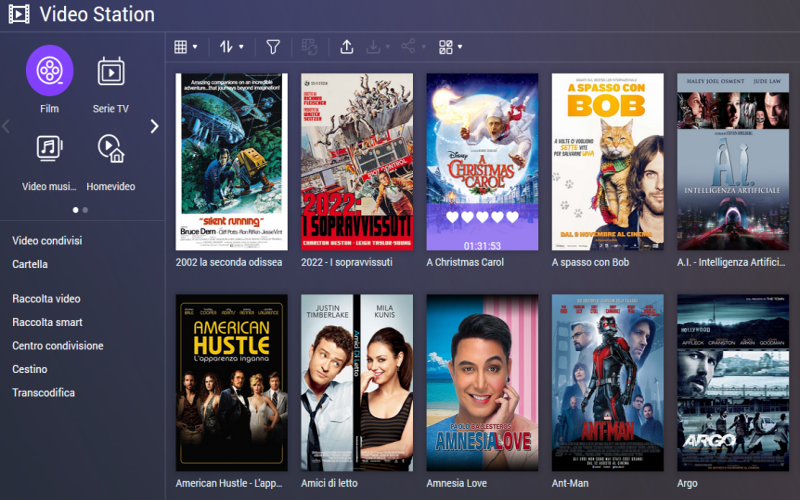Expand the multi-select dropdown arrow
This screenshot has height=500, width=800.
tap(460, 47)
